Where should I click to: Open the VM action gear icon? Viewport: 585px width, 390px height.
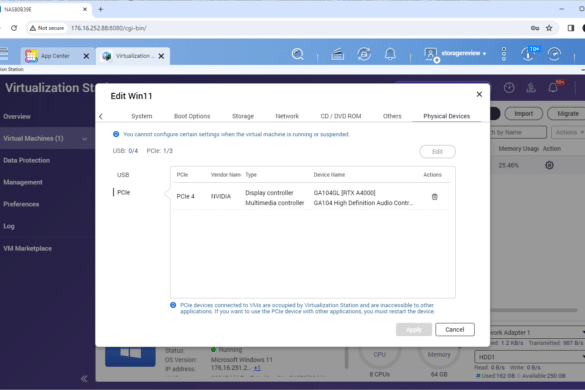549,165
